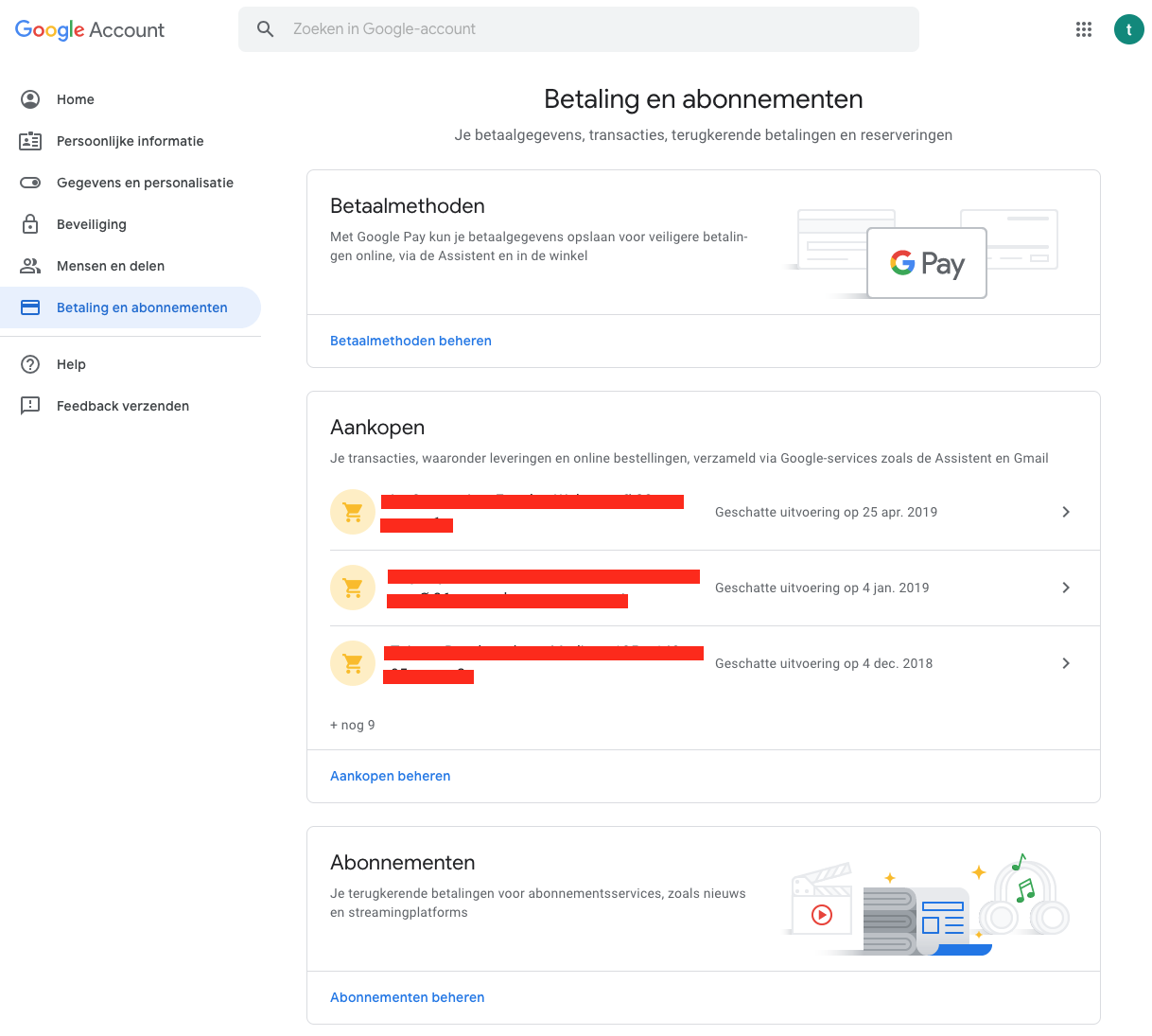Screen dimensions: 1152x1036
Task: Open details chevron for 4 jan. 2019 purchase
Action: click(1066, 588)
